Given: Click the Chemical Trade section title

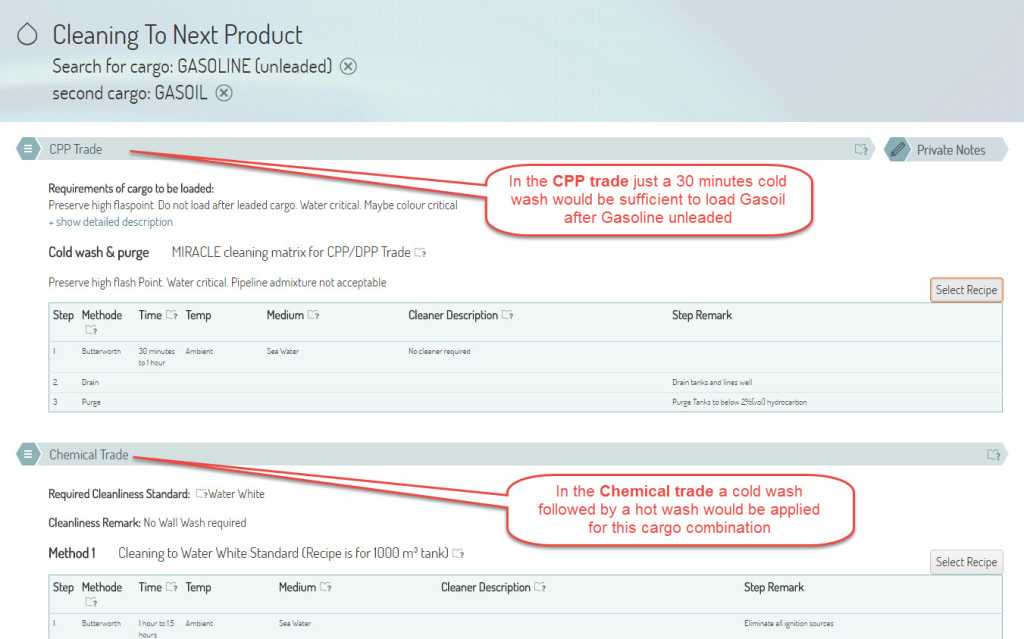Looking at the screenshot, I should [x=89, y=454].
